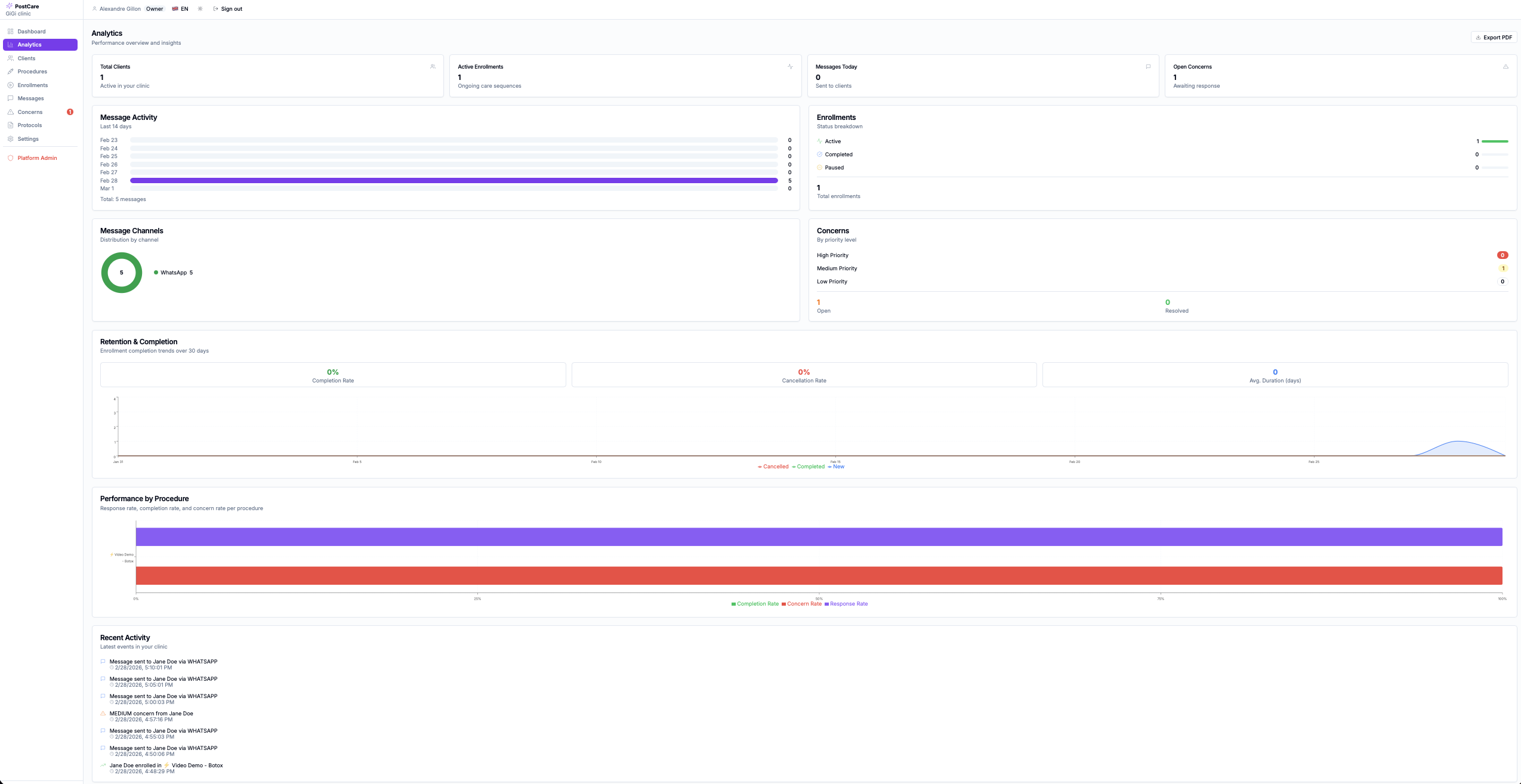Toggle light/dark theme with the sun icon
The width and height of the screenshot is (1521, 784).
200,8
